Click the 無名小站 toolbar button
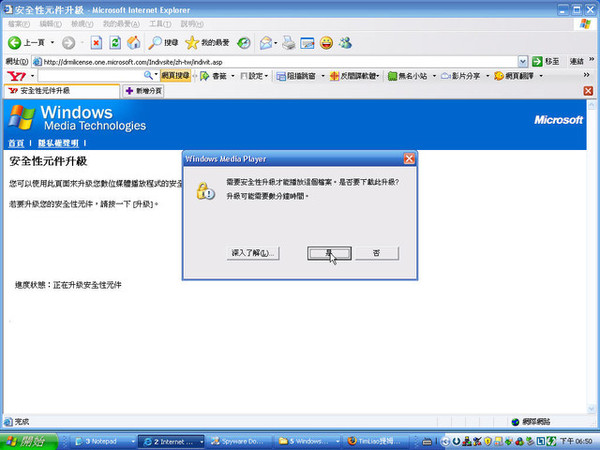Screen dimensions: 600x450 [x=408, y=76]
